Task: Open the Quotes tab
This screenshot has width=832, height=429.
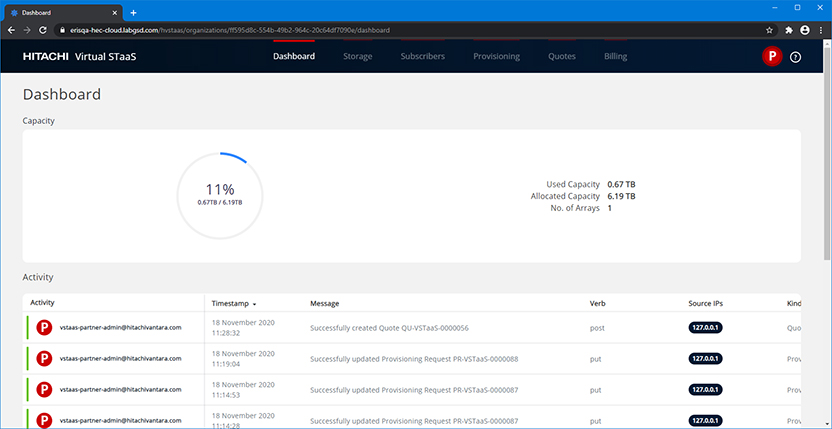Action: 561,57
